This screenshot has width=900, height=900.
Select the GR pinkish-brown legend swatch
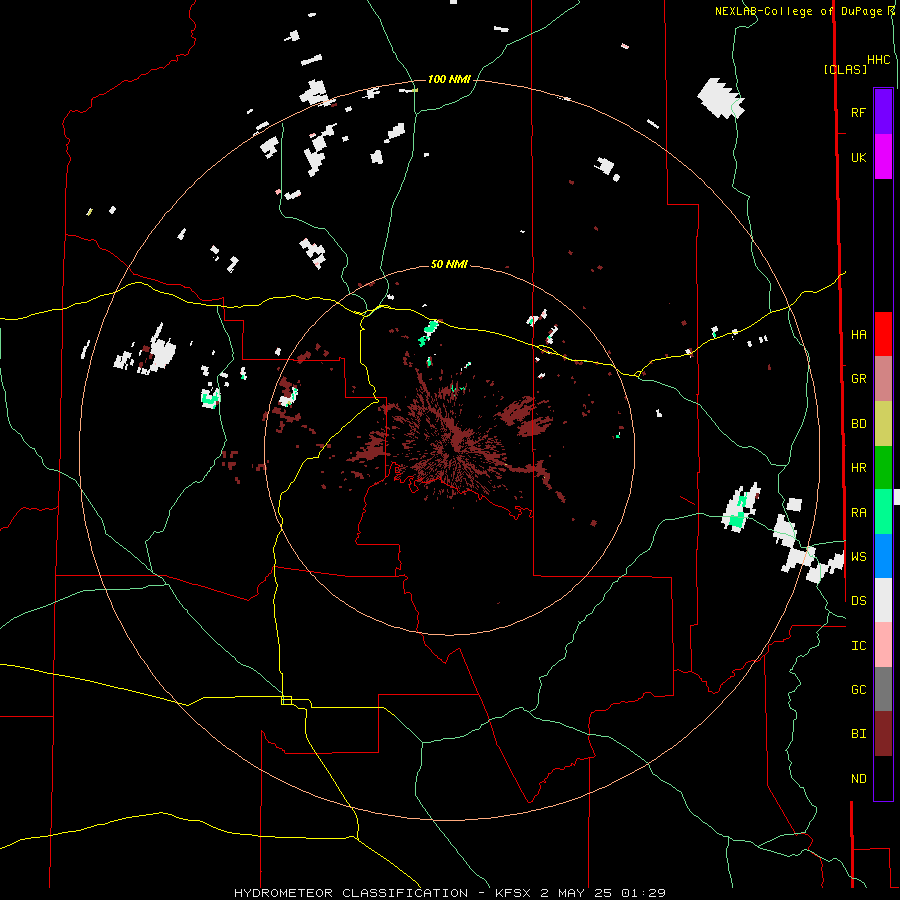[883, 379]
